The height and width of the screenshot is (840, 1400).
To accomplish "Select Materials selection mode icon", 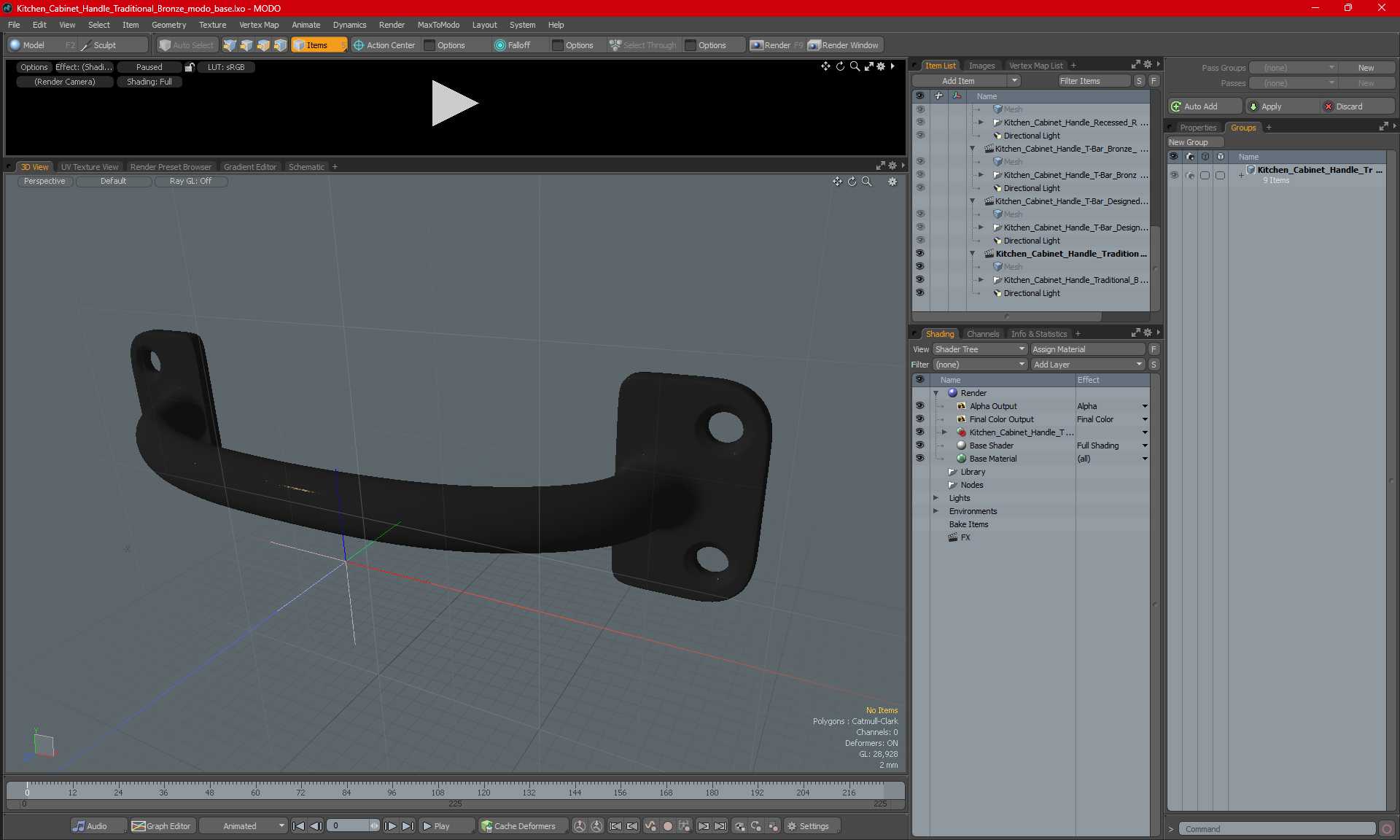I will [280, 45].
